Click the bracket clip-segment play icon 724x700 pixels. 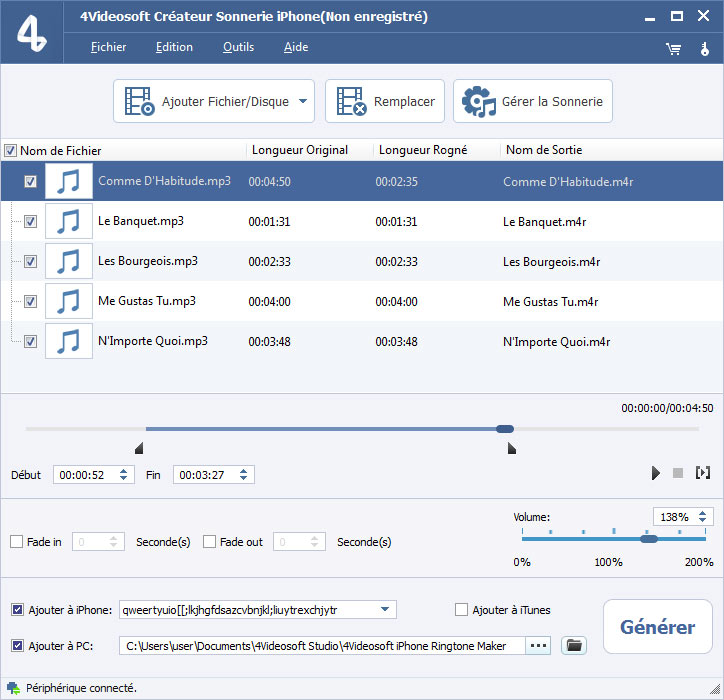pos(703,473)
